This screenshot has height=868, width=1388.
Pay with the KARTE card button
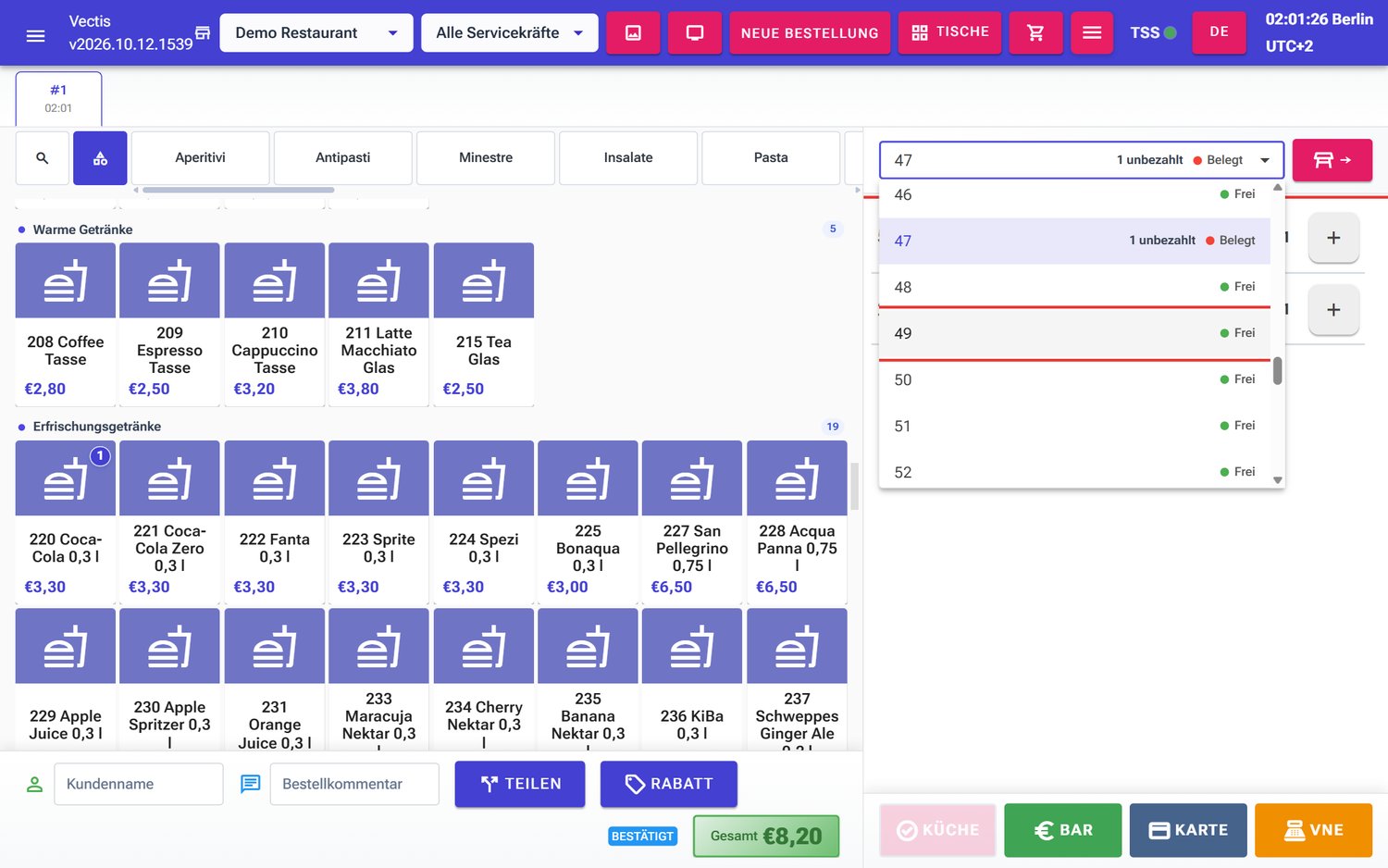[x=1188, y=830]
